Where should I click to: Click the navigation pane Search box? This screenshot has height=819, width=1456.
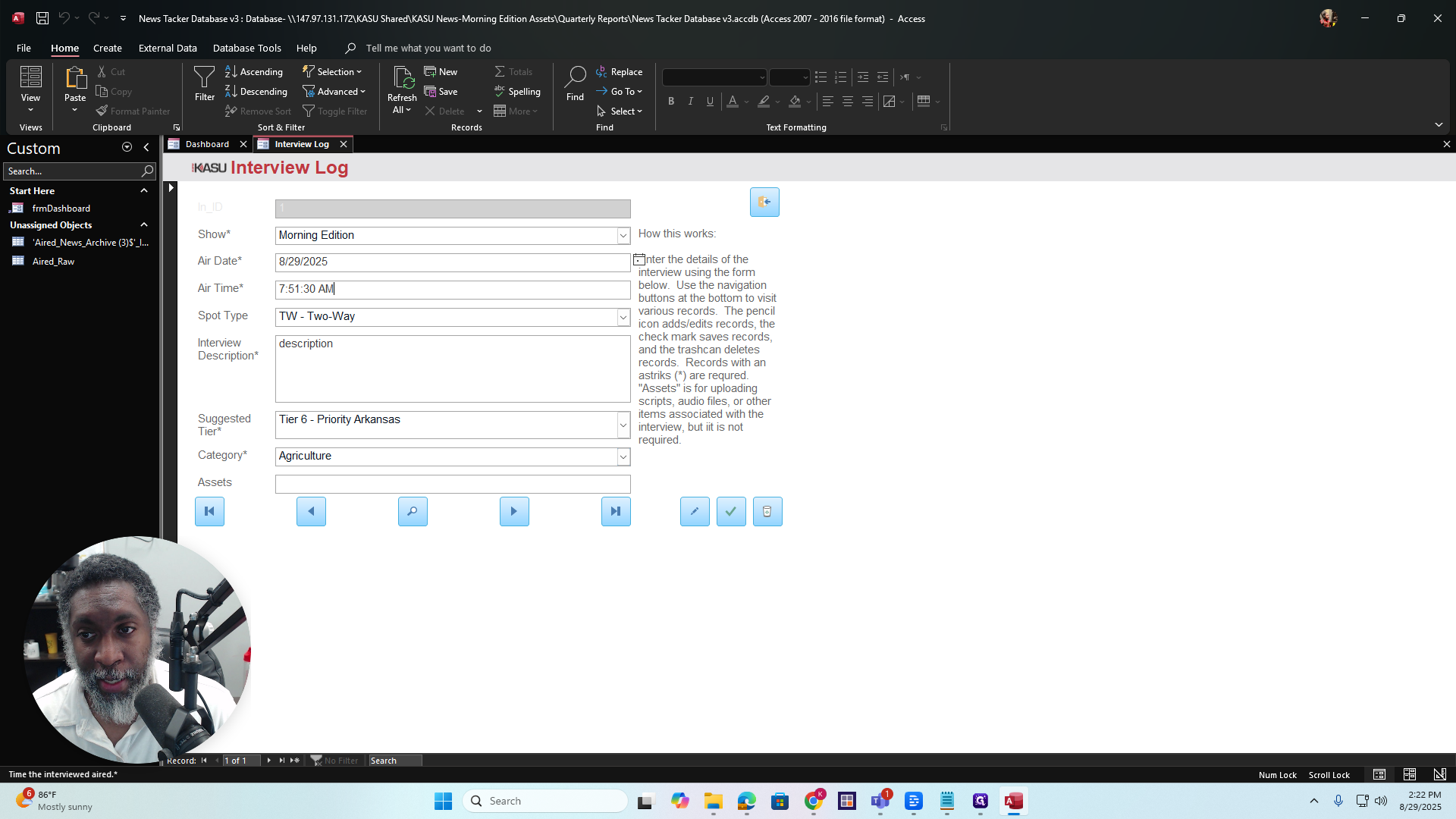[80, 171]
